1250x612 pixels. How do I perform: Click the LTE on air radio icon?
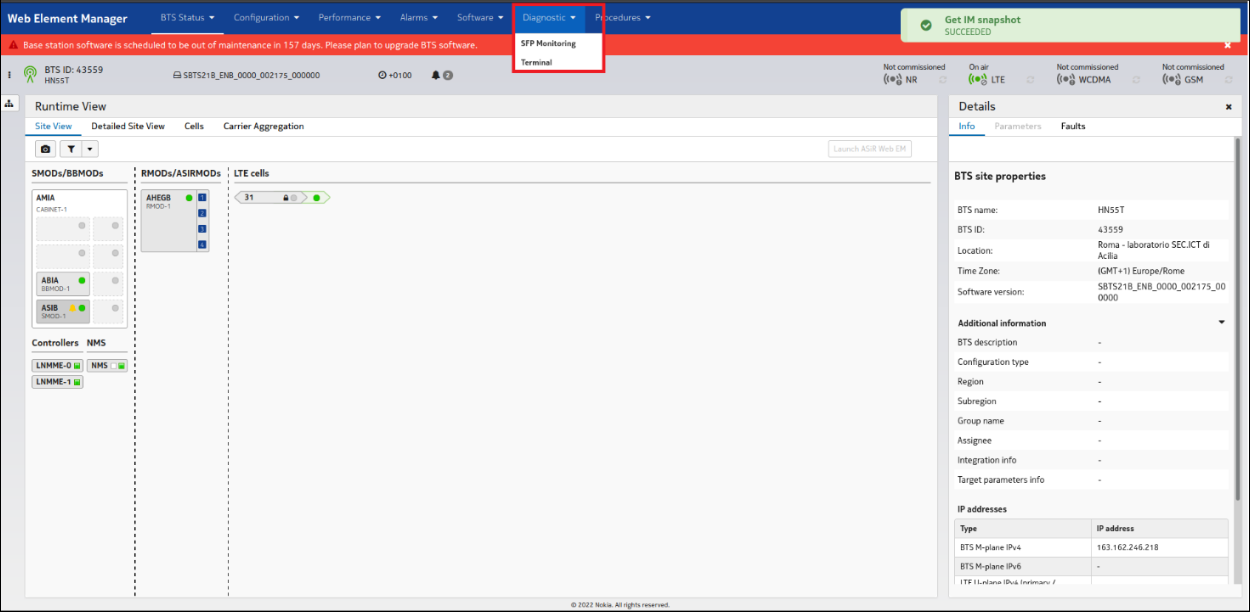pos(978,79)
